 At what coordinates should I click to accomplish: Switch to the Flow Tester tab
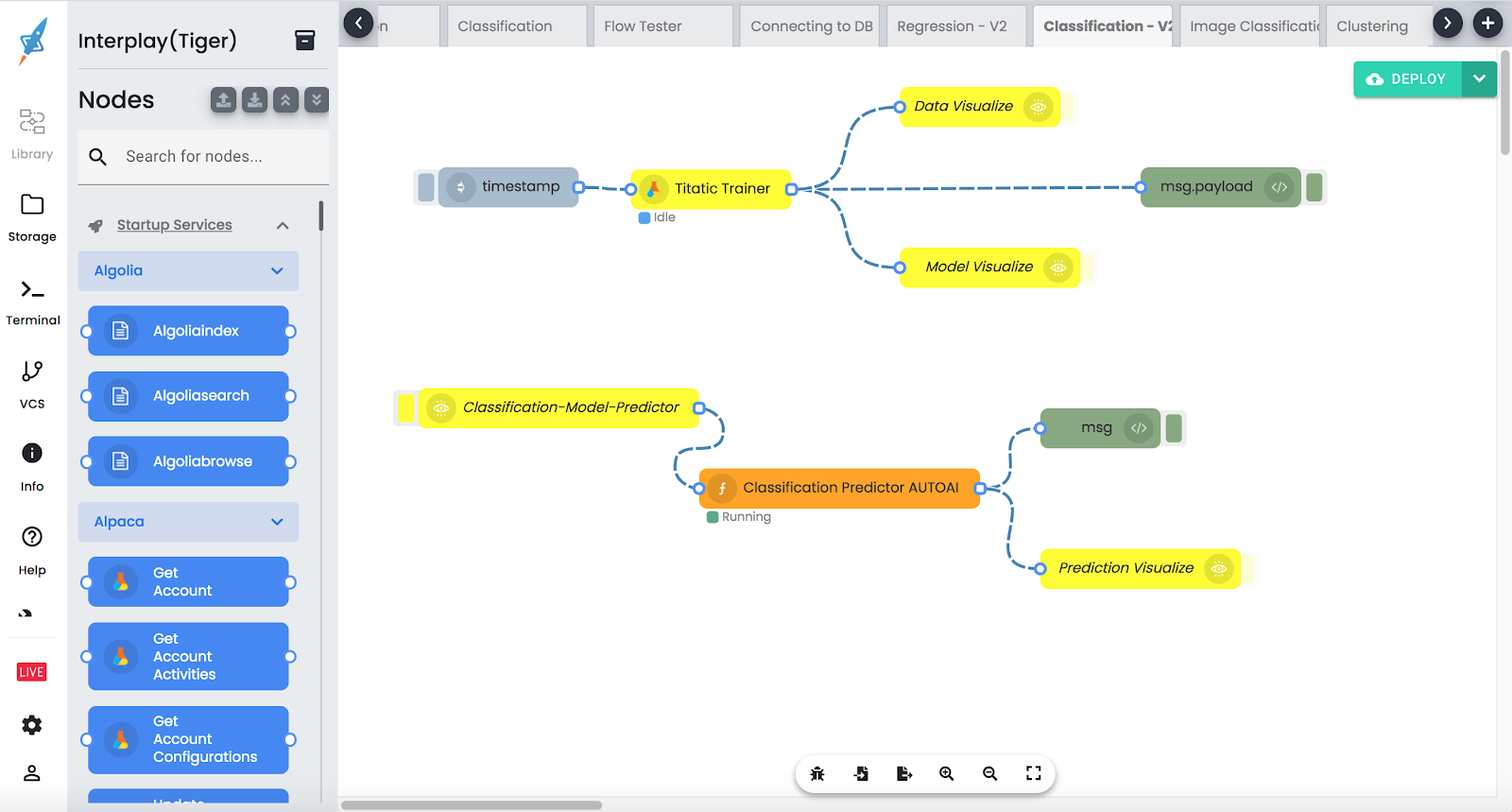point(643,26)
